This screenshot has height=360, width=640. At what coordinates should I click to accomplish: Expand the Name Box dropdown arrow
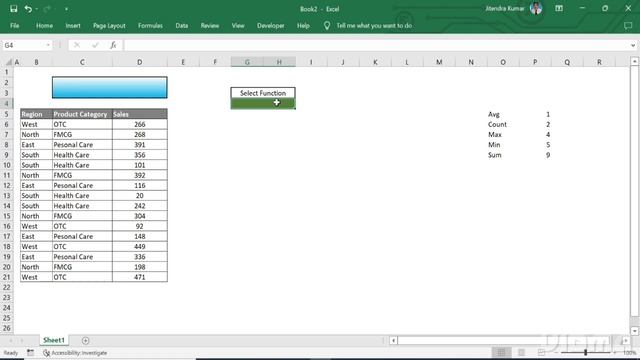tap(48, 45)
